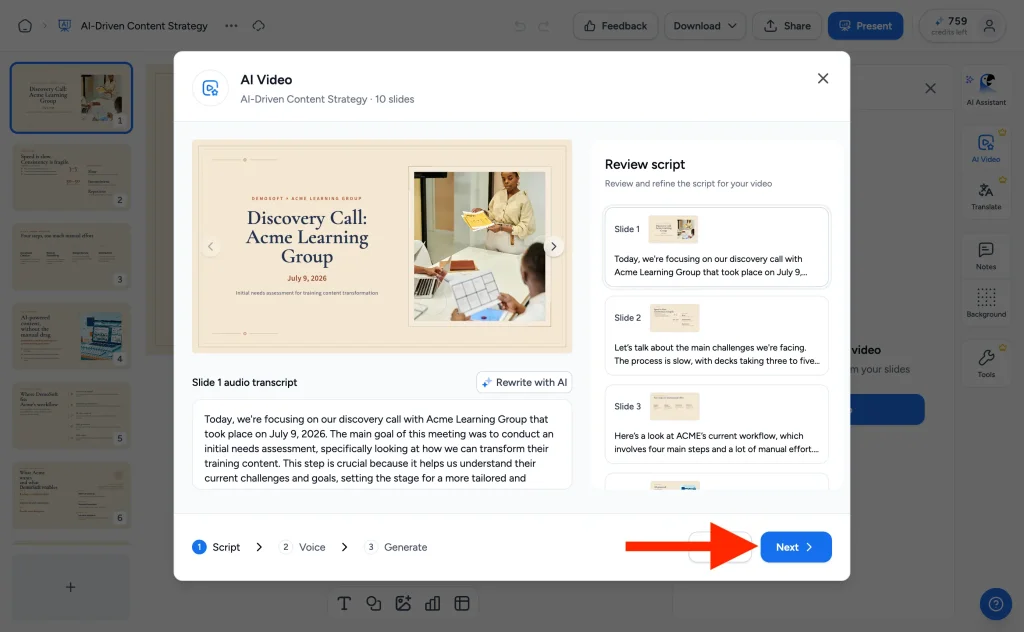This screenshot has height=632, width=1024.
Task: Open the Background settings icon
Action: pos(986,303)
